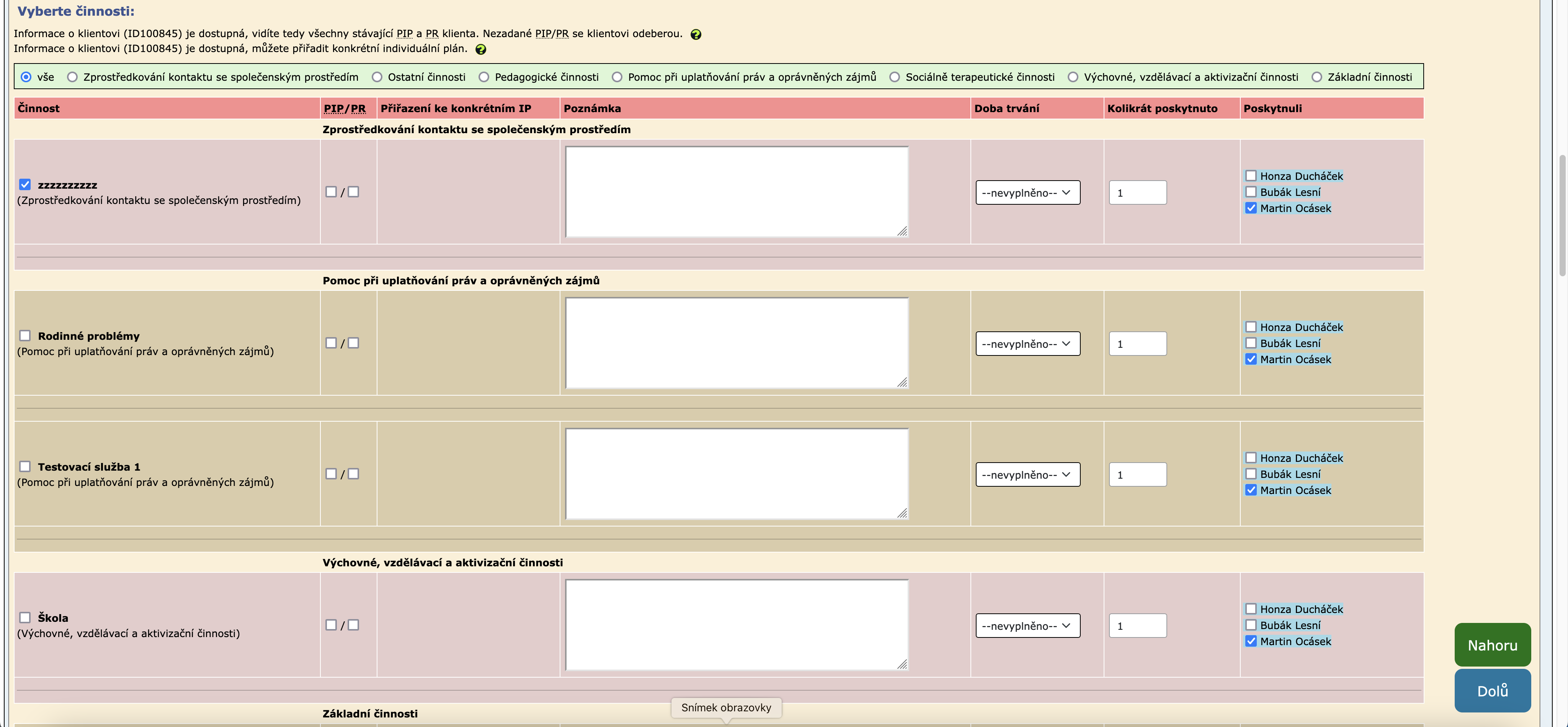Check the Rodinné problémy activity
1568x727 pixels.
(25, 336)
